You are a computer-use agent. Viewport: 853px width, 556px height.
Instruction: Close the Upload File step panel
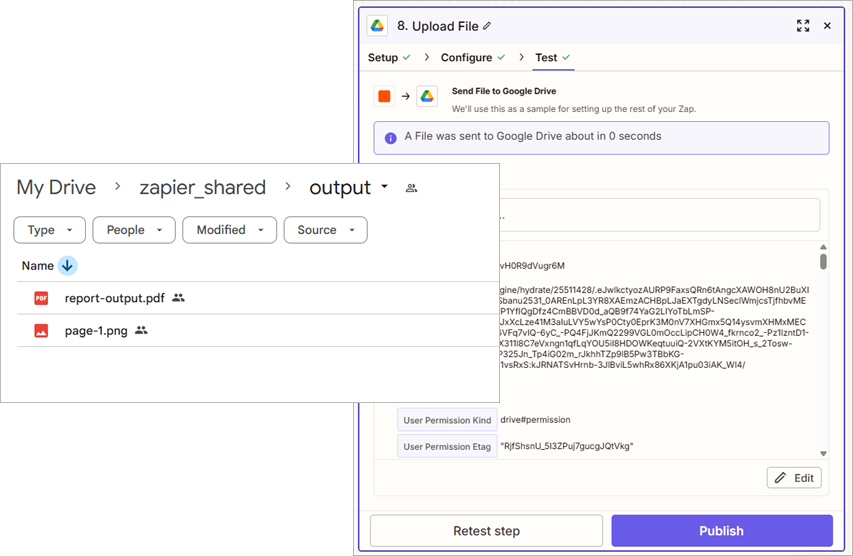tap(827, 26)
